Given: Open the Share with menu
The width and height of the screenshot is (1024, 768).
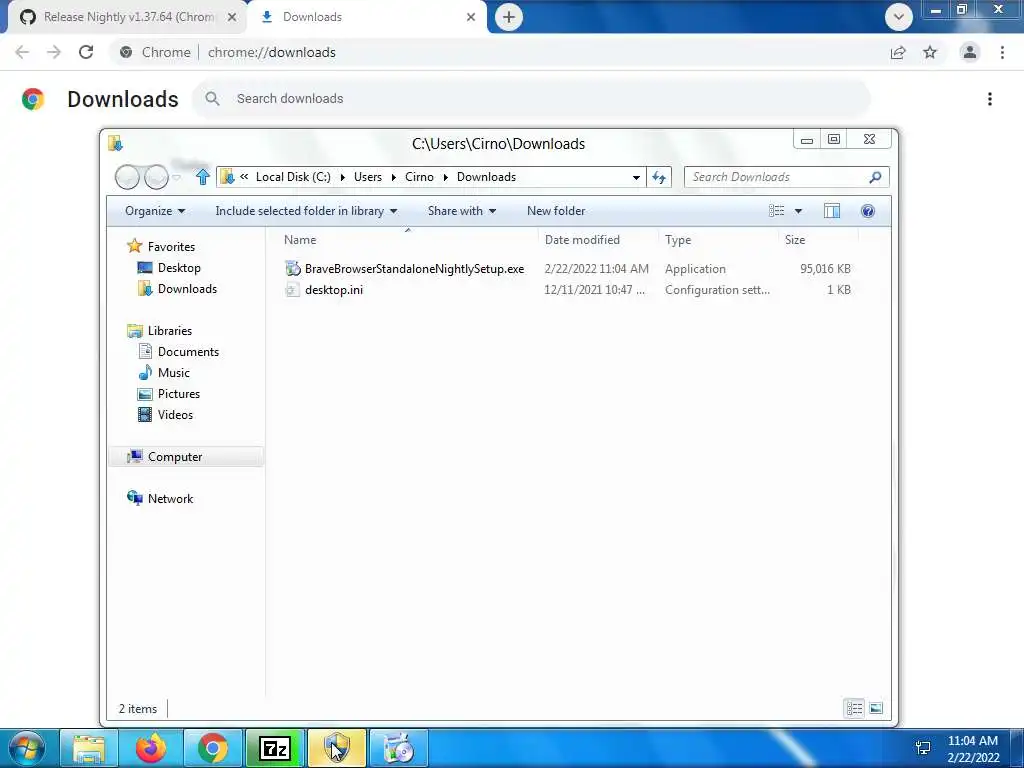Looking at the screenshot, I should pyautogui.click(x=462, y=211).
